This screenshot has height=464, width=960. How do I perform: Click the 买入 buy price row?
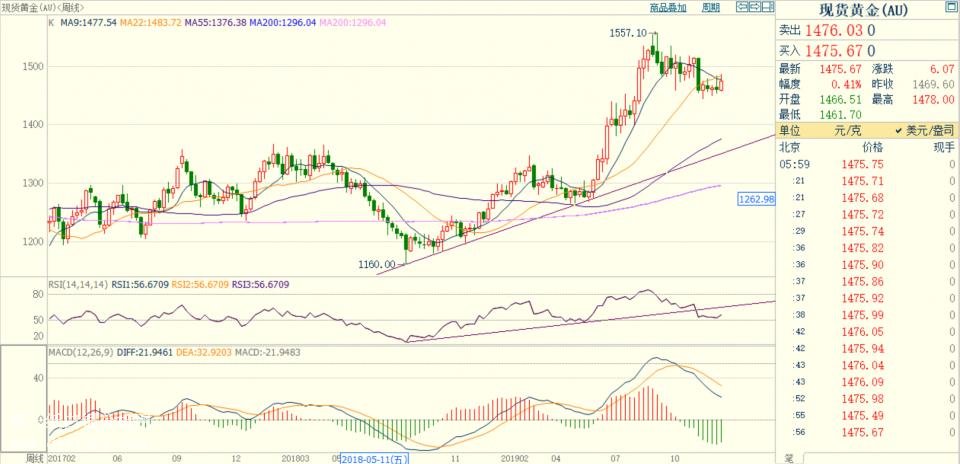[x=830, y=50]
